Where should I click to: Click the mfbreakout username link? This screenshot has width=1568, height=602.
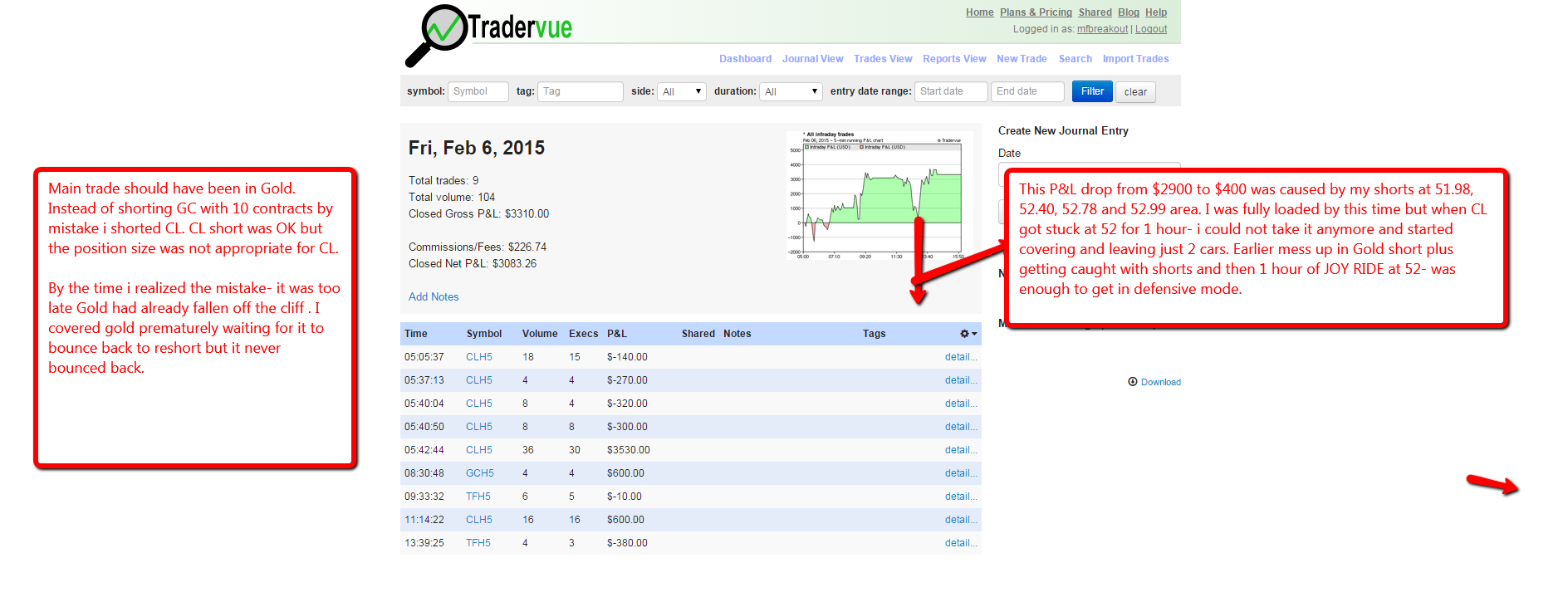(x=1102, y=29)
